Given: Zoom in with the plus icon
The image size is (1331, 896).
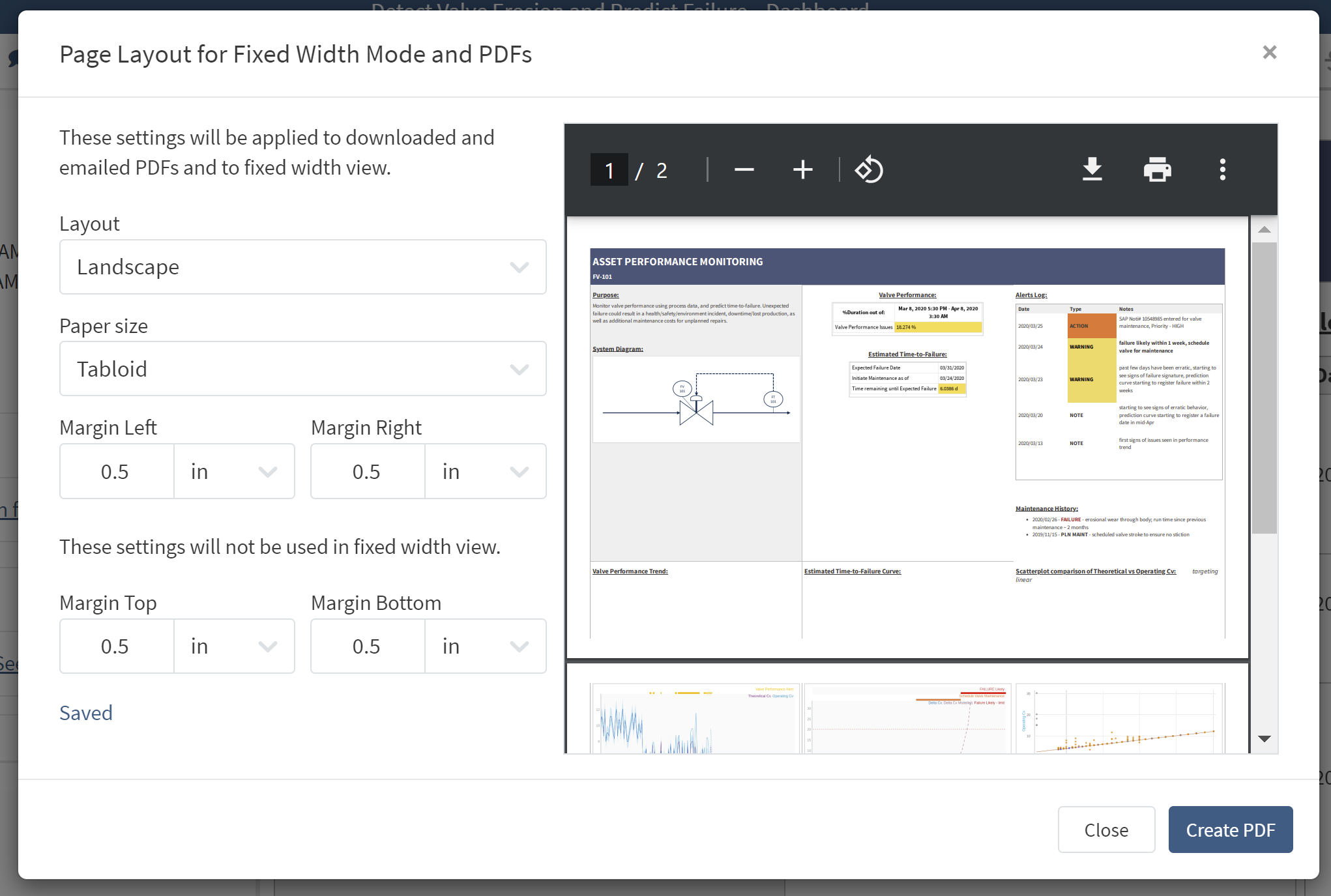Looking at the screenshot, I should coord(802,169).
